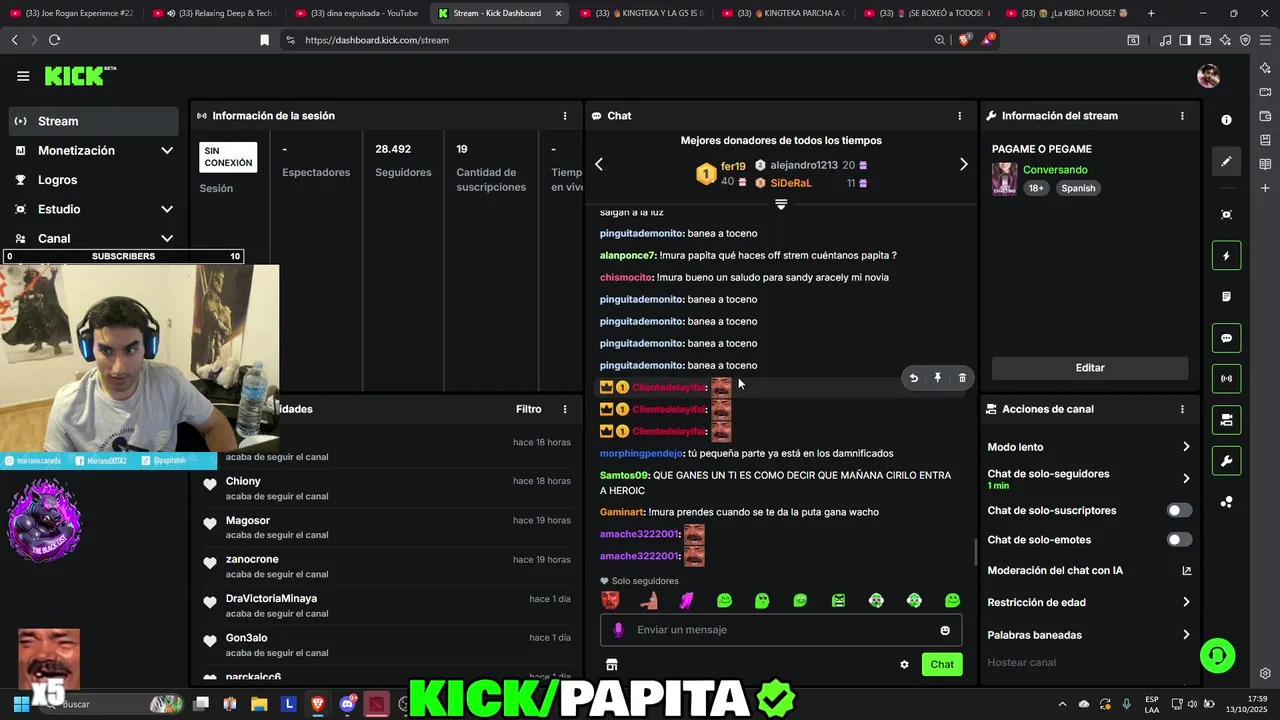Viewport: 1280px width, 720px height.
Task: Show next top donors with right arrow
Action: [x=964, y=164]
